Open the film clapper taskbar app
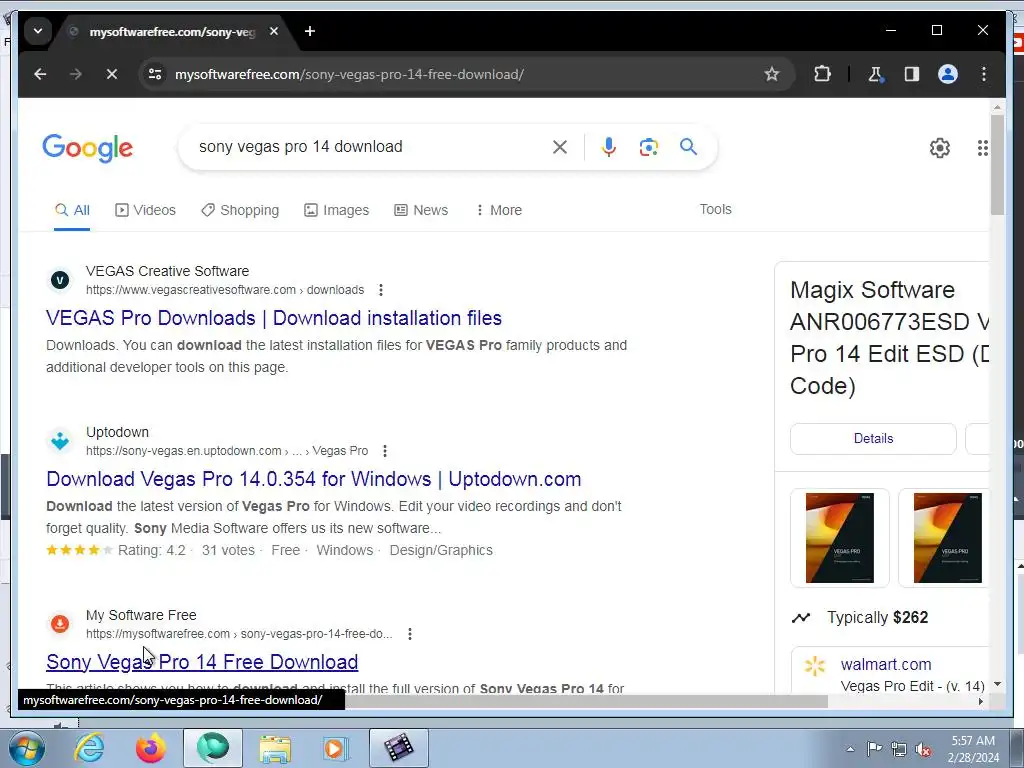The height and width of the screenshot is (768, 1024). [x=399, y=748]
